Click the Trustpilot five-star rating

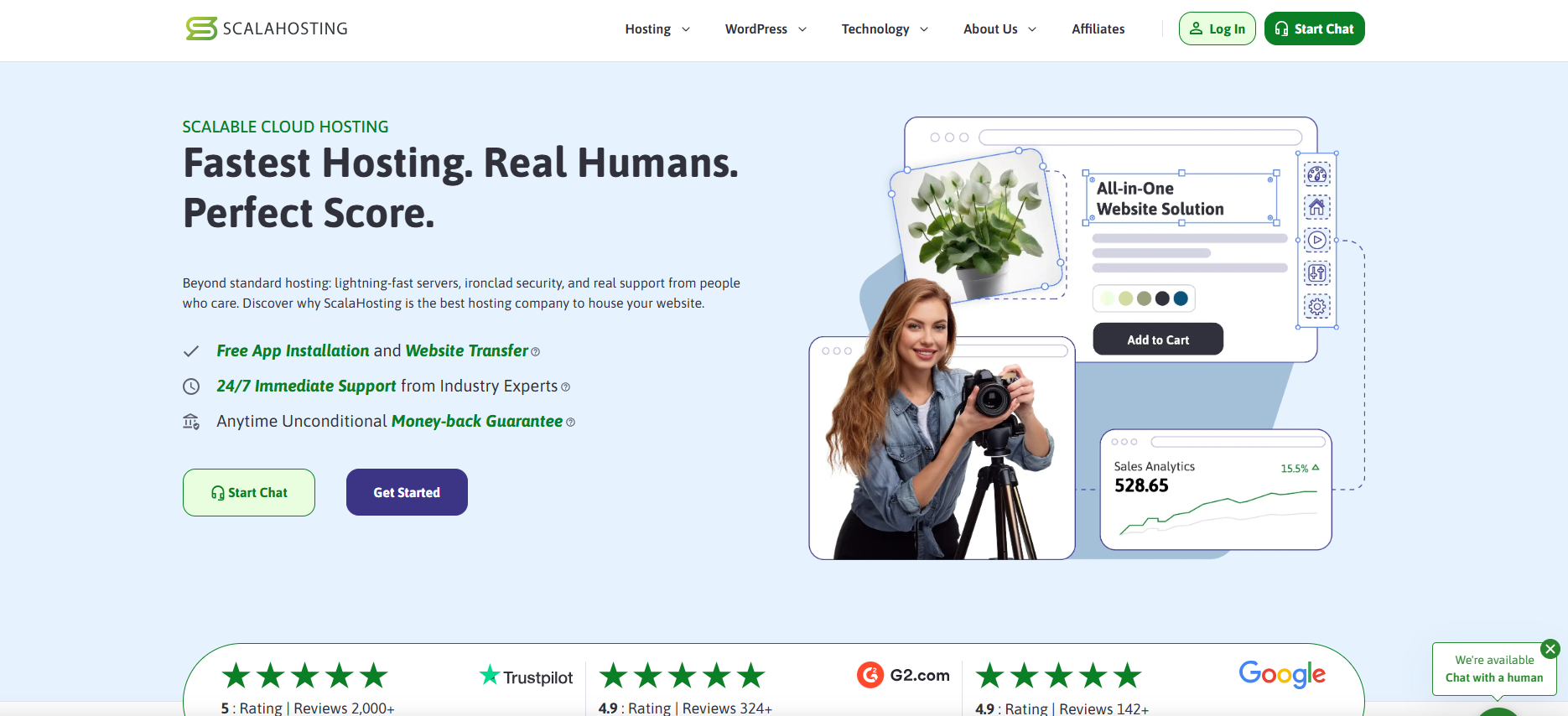click(304, 676)
